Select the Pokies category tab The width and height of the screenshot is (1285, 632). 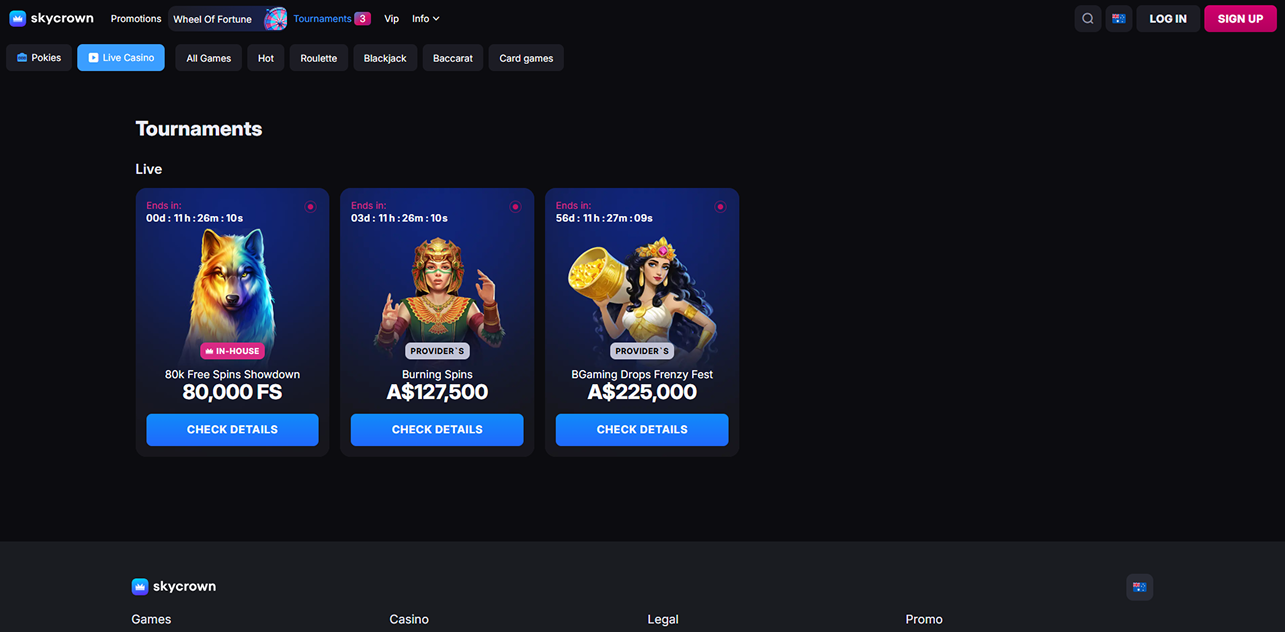click(39, 58)
